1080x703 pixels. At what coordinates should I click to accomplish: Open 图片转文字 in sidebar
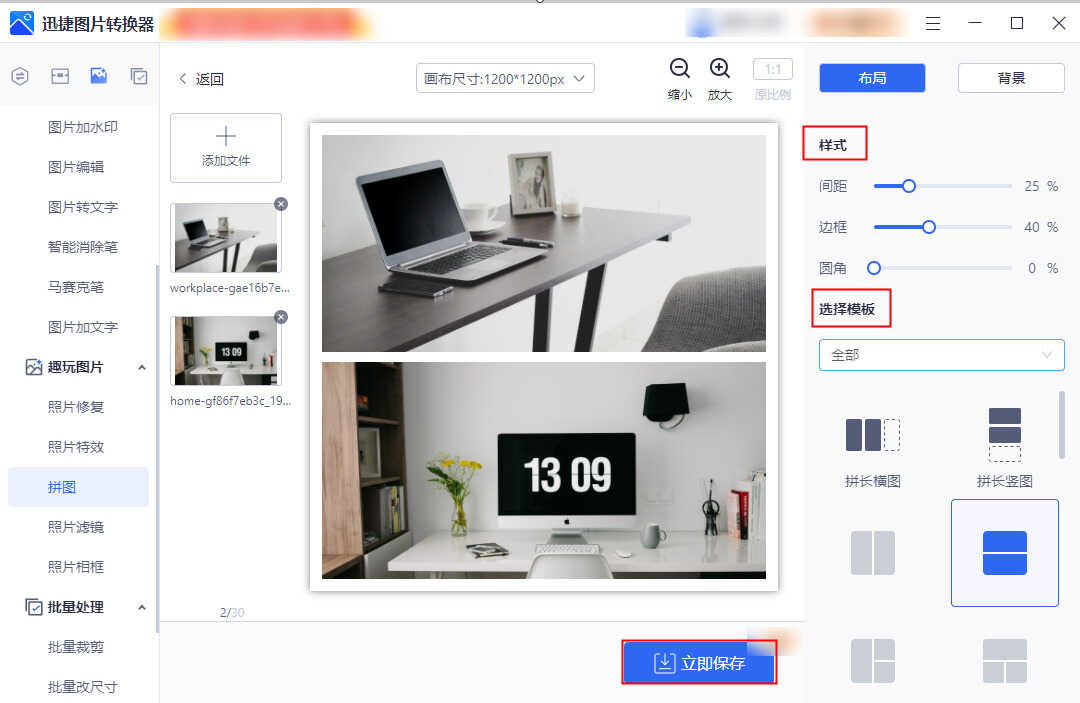(83, 207)
